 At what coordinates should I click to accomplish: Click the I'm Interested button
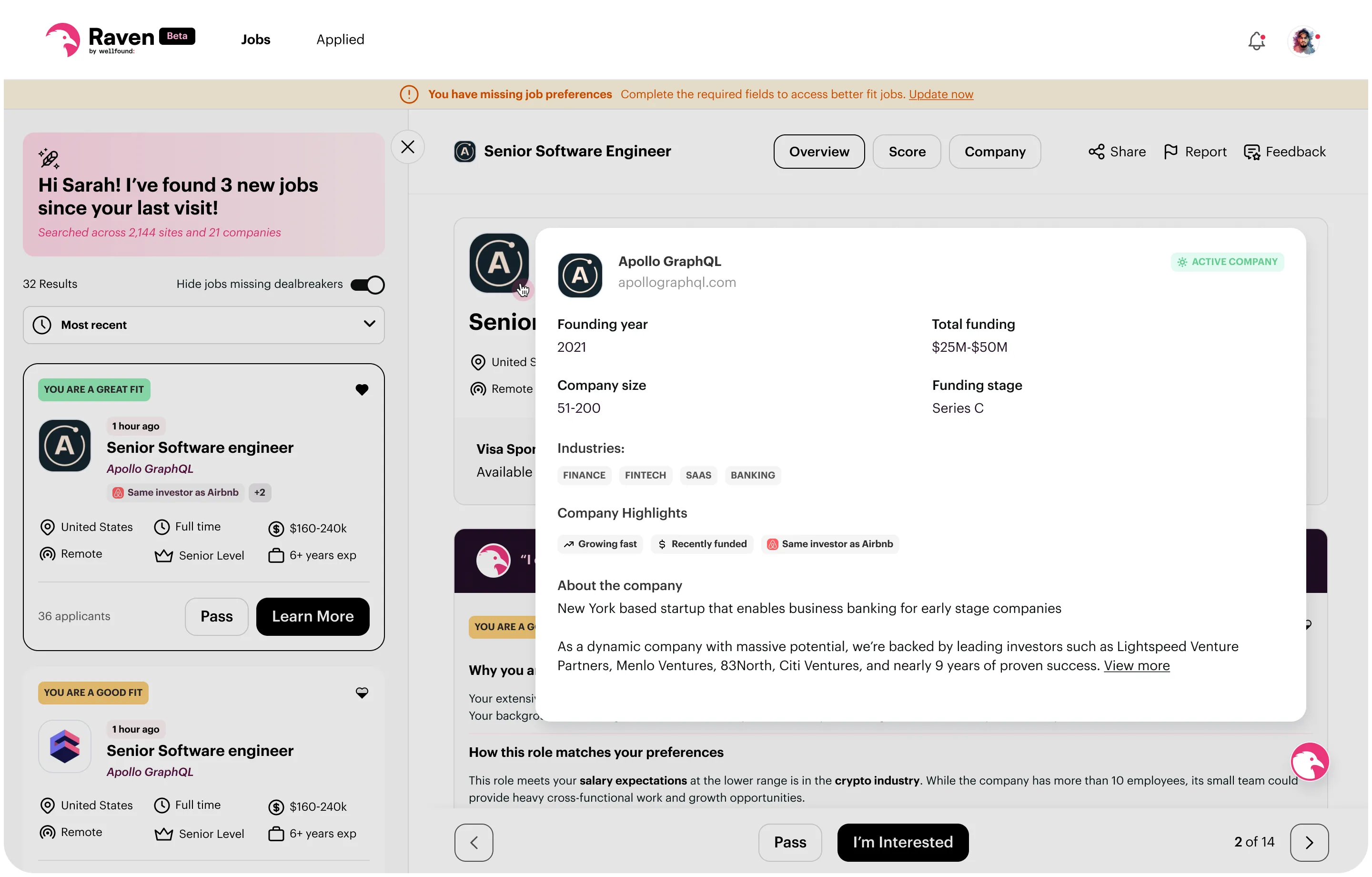[902, 843]
